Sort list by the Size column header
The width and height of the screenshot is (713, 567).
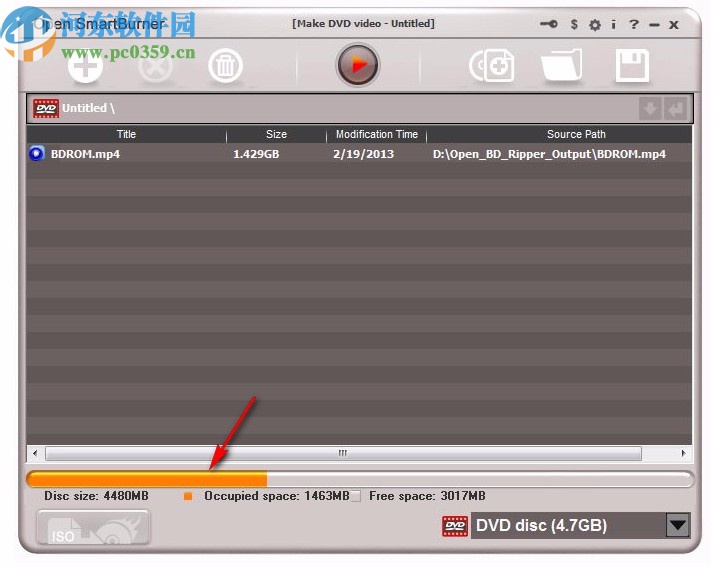point(276,135)
